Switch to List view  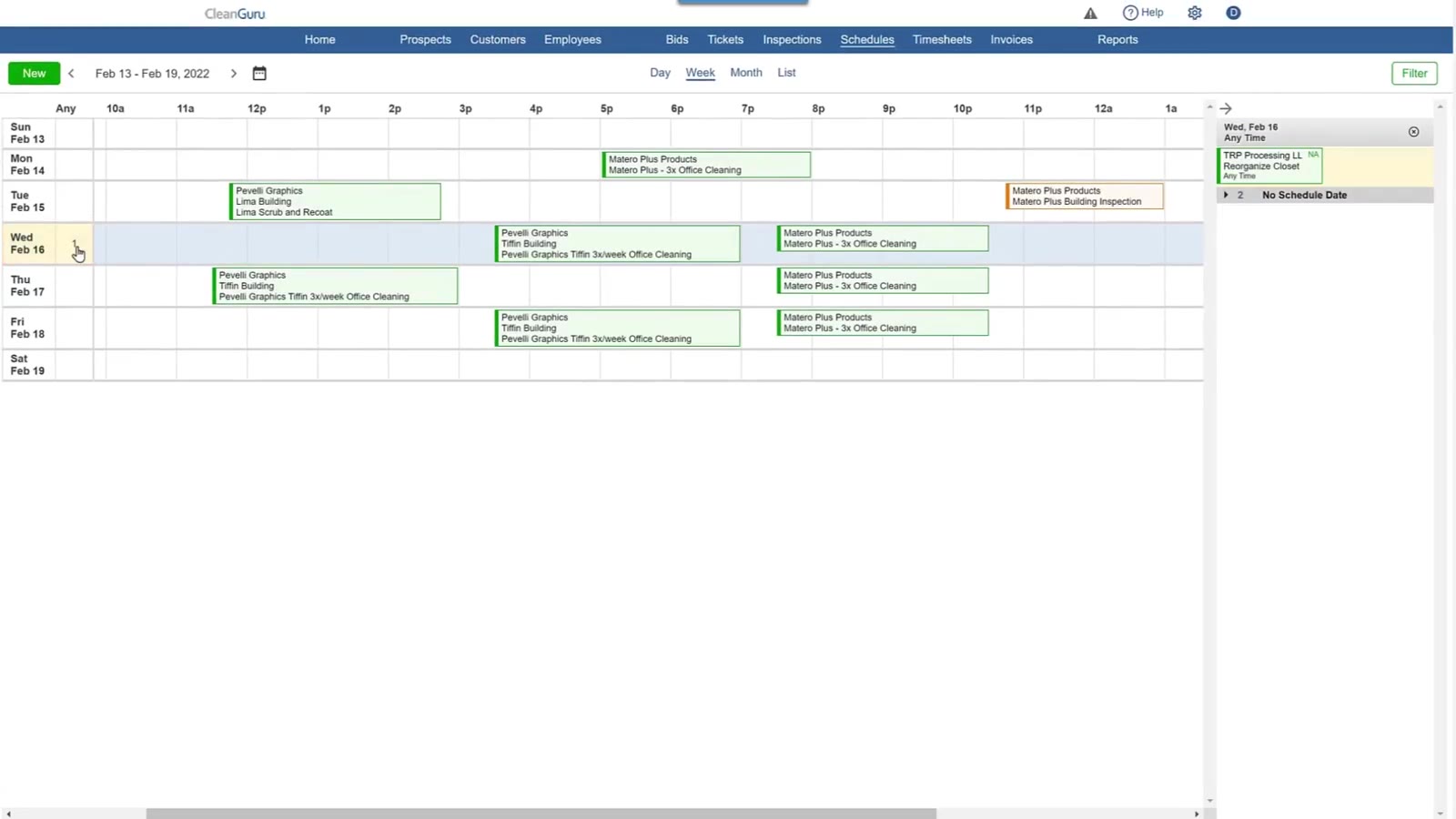tap(786, 73)
